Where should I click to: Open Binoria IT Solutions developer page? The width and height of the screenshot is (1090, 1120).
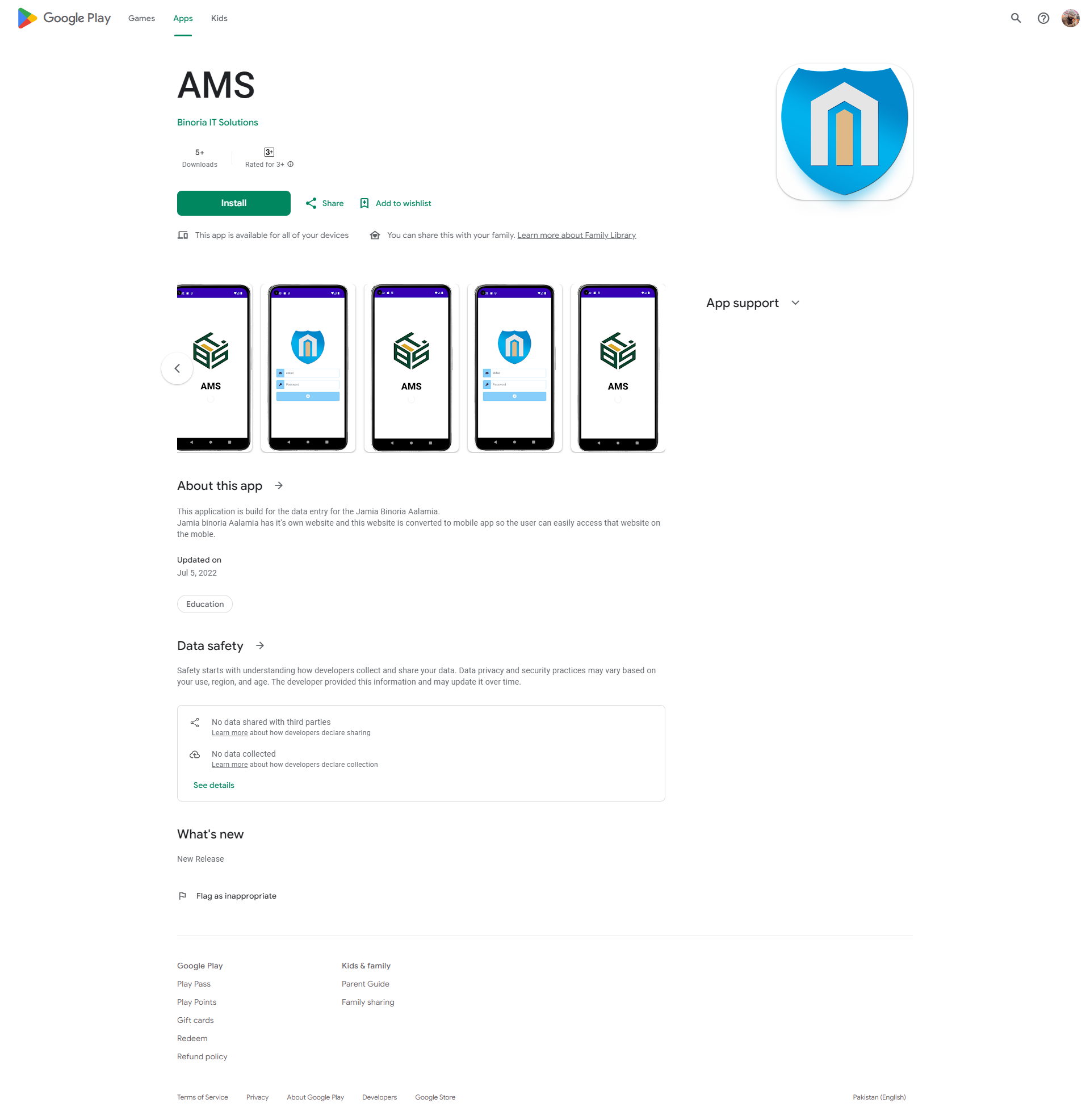click(217, 123)
